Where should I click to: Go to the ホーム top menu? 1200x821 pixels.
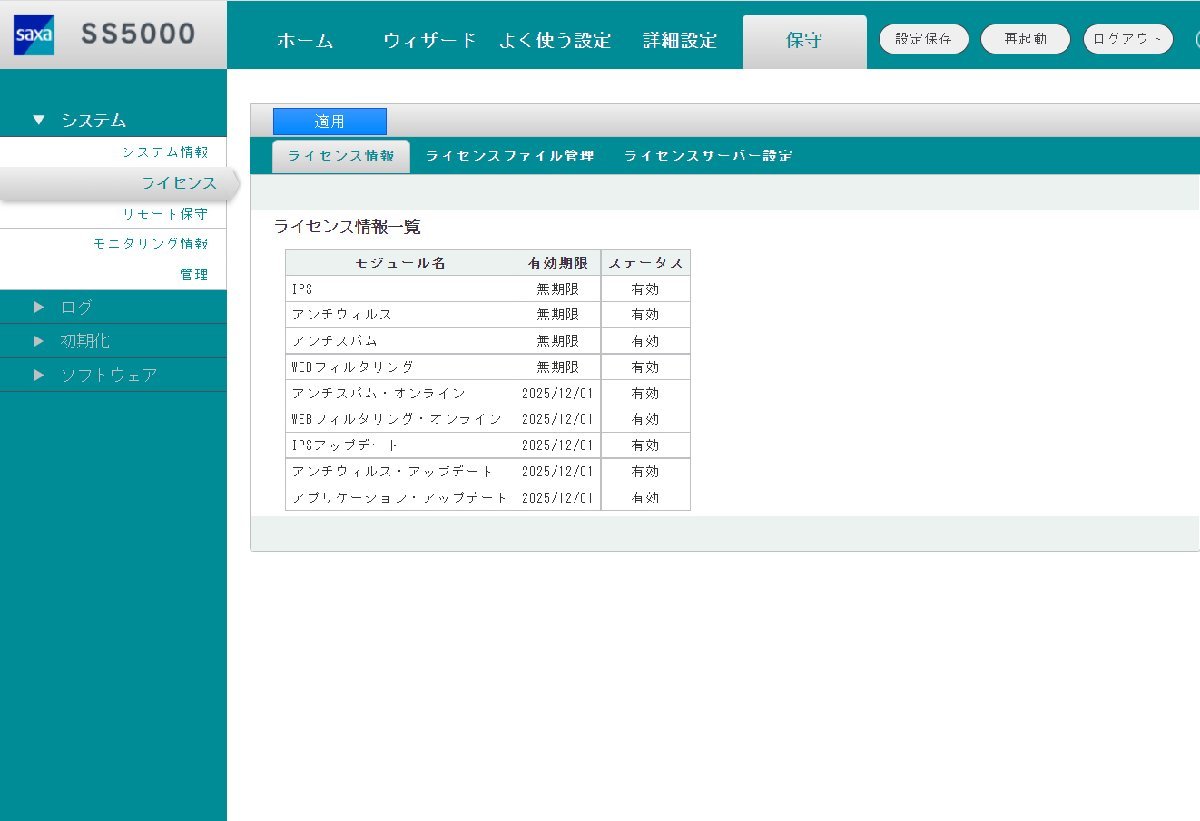pyautogui.click(x=304, y=41)
